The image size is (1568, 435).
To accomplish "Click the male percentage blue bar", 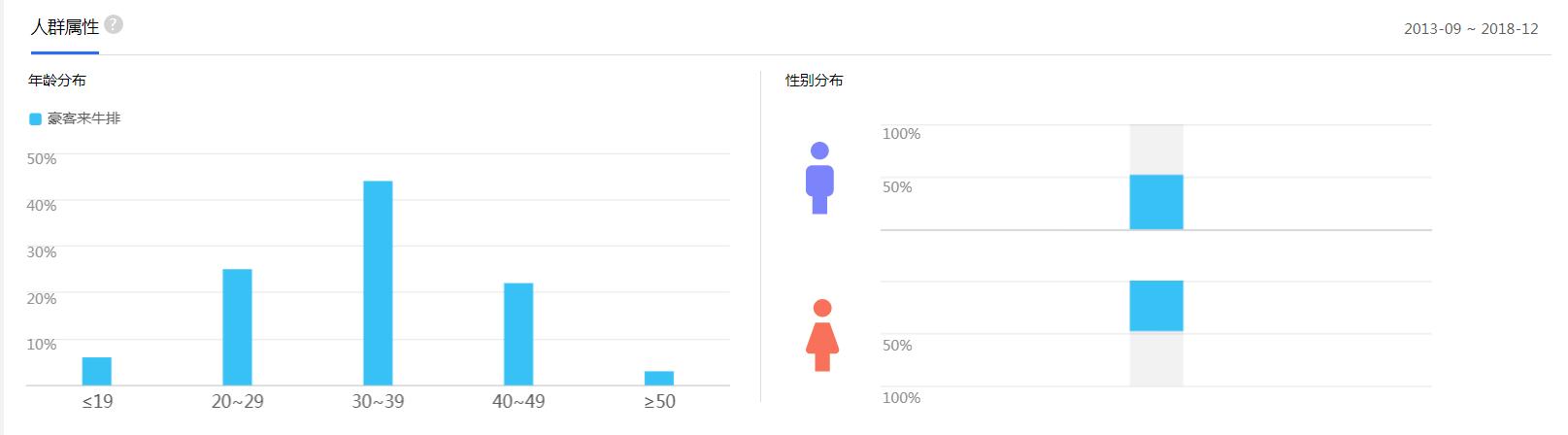I will [x=1155, y=202].
